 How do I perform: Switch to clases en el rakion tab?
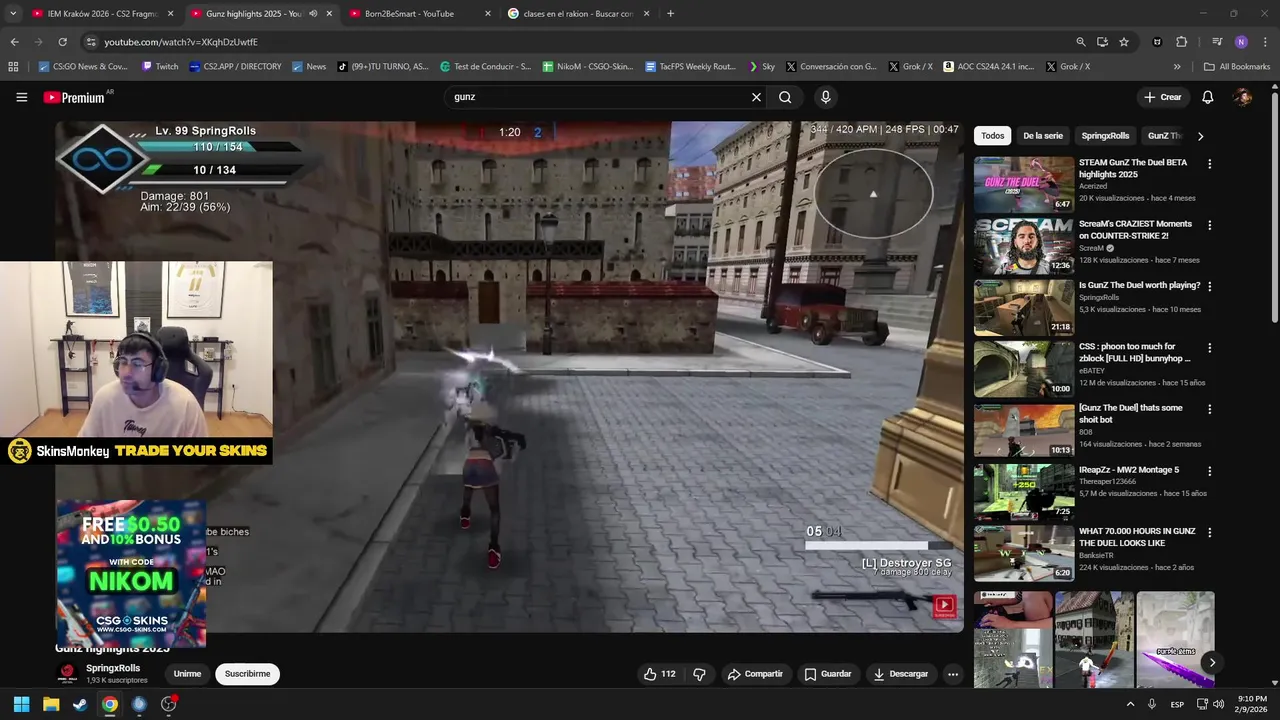click(x=578, y=14)
